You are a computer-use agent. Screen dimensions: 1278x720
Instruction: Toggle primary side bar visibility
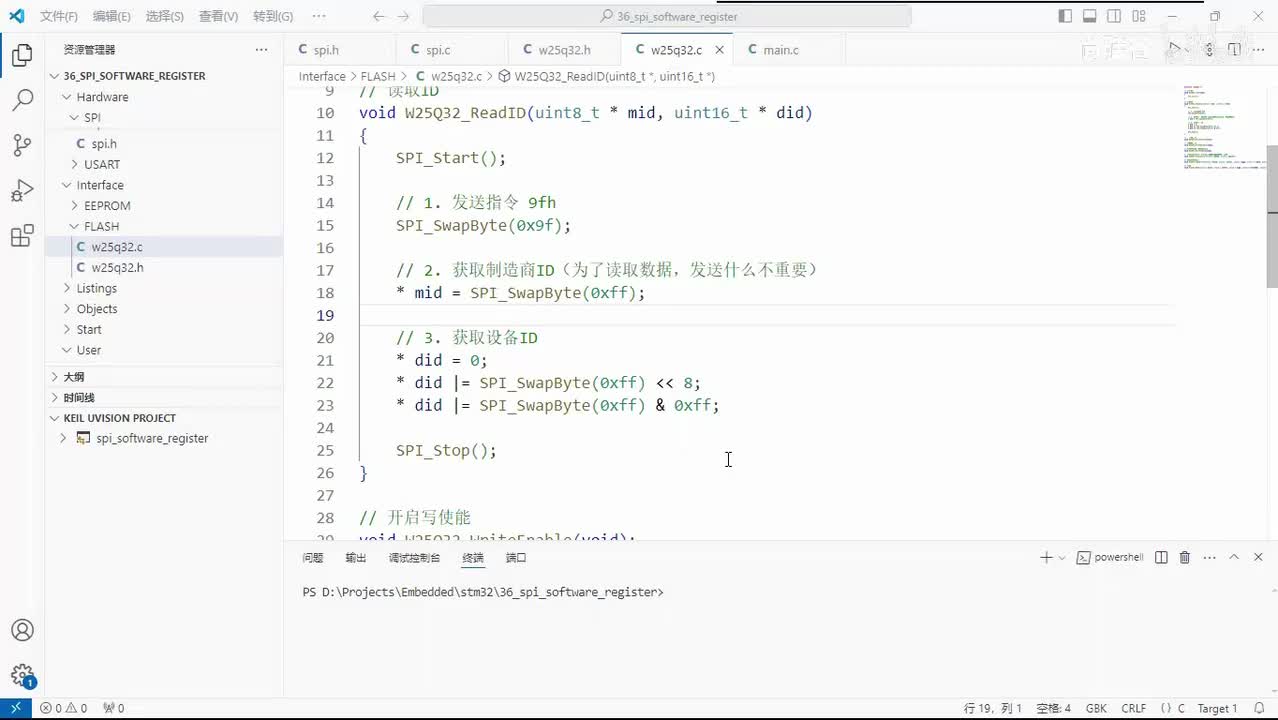(1065, 16)
